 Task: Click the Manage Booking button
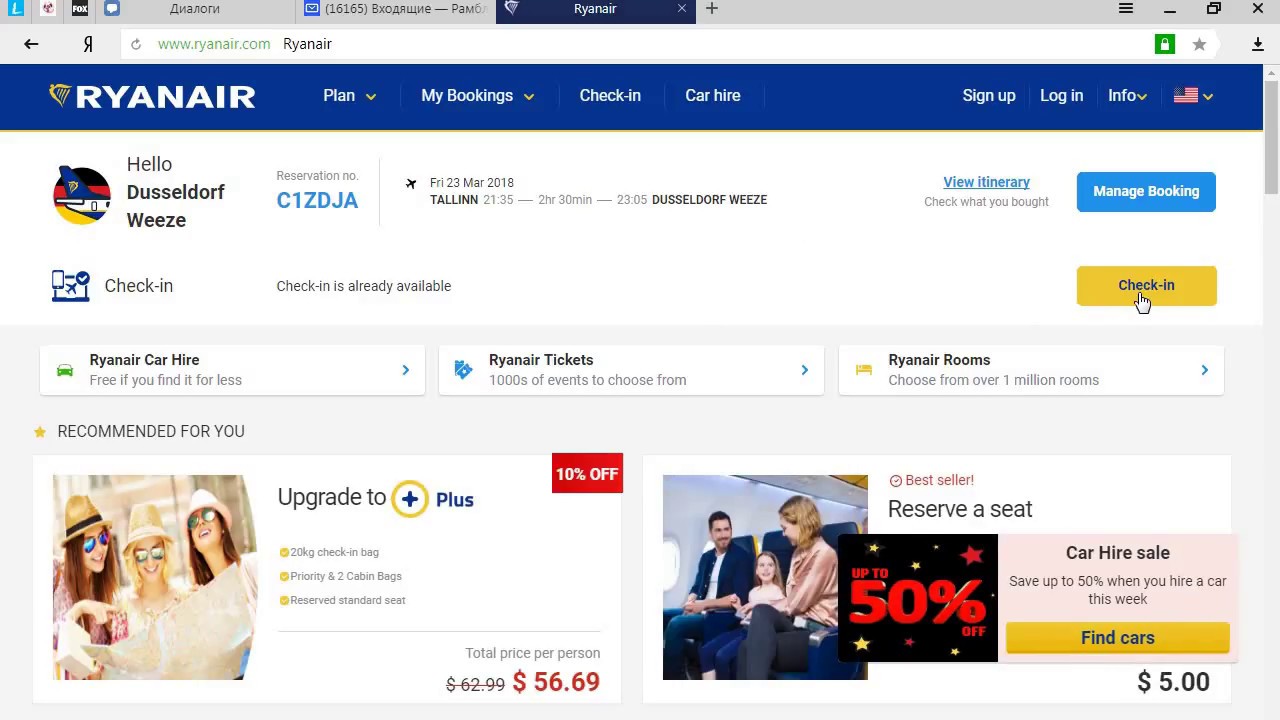(1146, 192)
